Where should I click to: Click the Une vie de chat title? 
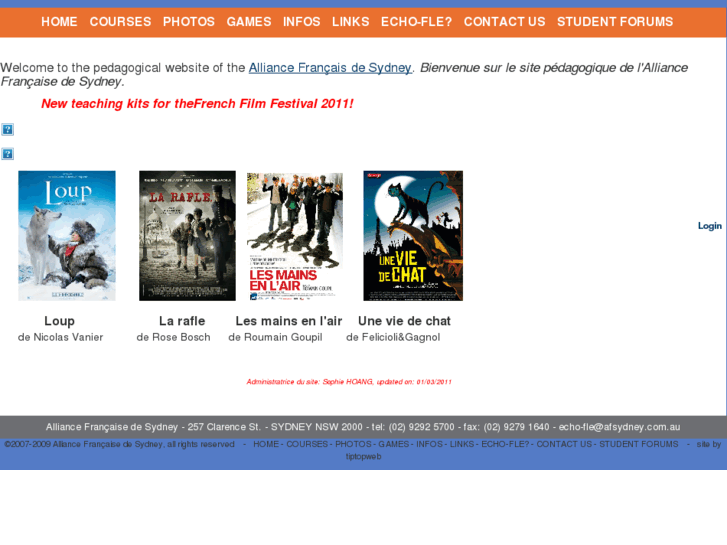404,321
